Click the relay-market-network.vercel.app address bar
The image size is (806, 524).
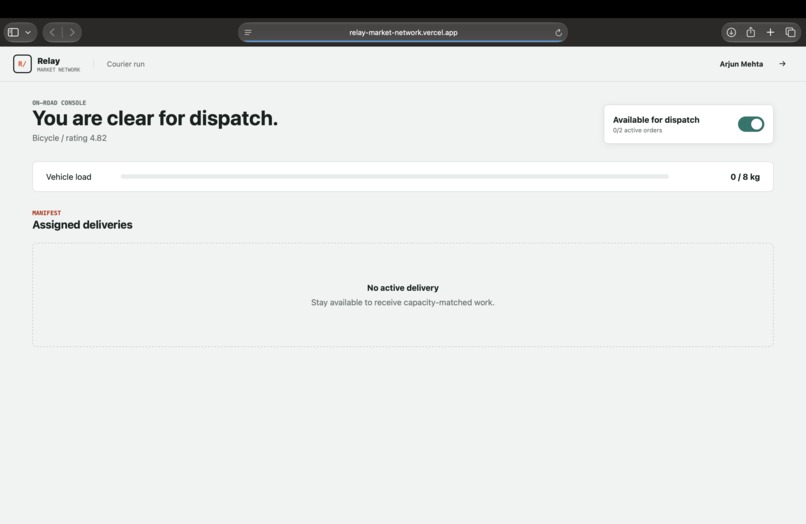pos(403,32)
